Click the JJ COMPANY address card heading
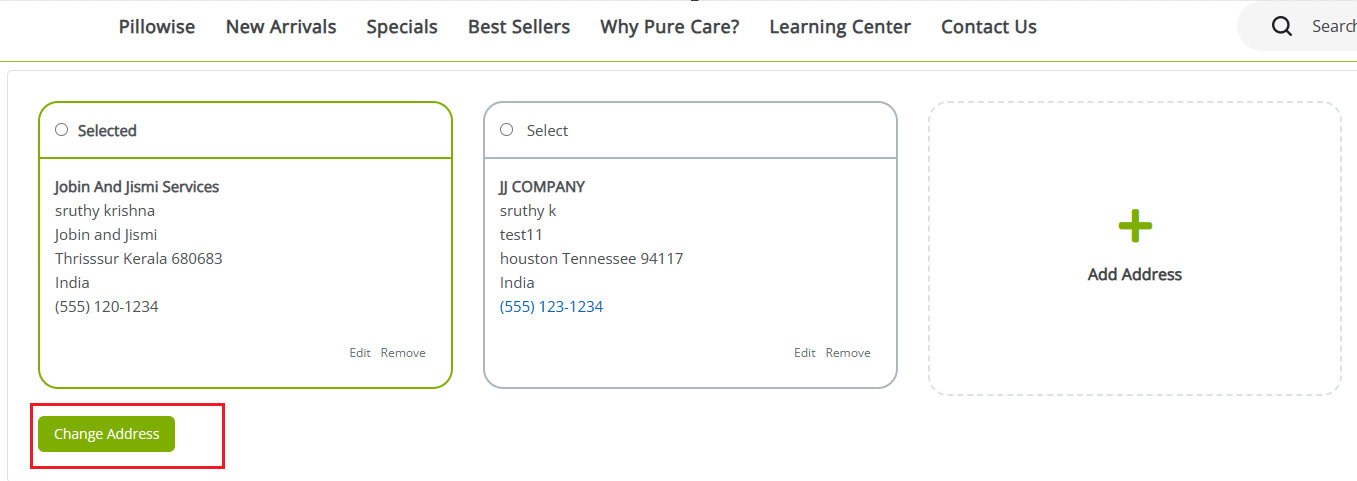Image resolution: width=1357 pixels, height=481 pixels. (x=542, y=187)
